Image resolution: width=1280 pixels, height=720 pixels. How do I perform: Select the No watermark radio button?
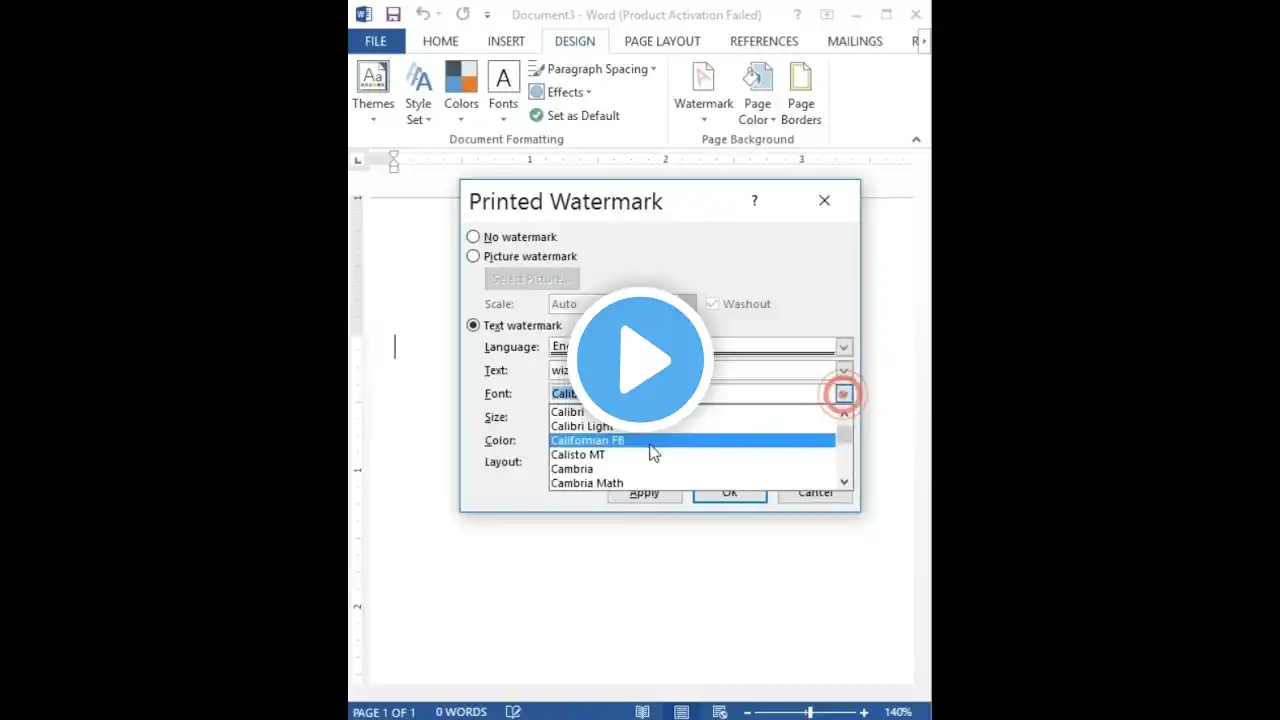coord(474,237)
